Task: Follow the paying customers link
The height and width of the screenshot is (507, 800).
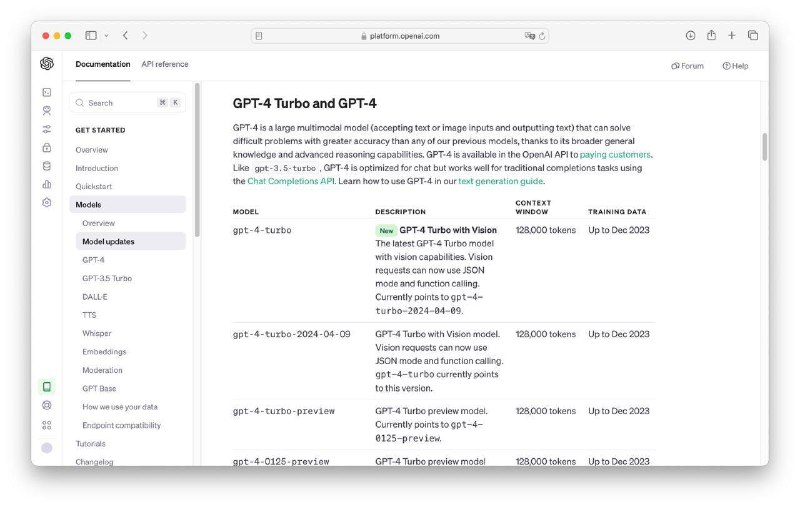Action: coord(615,155)
